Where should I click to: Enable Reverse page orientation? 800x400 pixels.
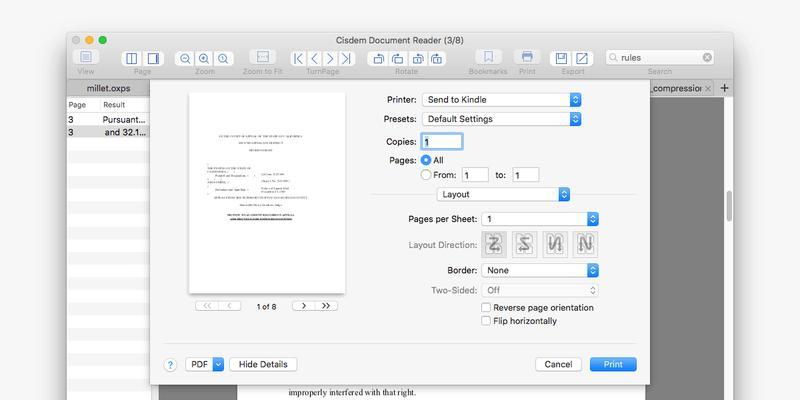tap(486, 308)
